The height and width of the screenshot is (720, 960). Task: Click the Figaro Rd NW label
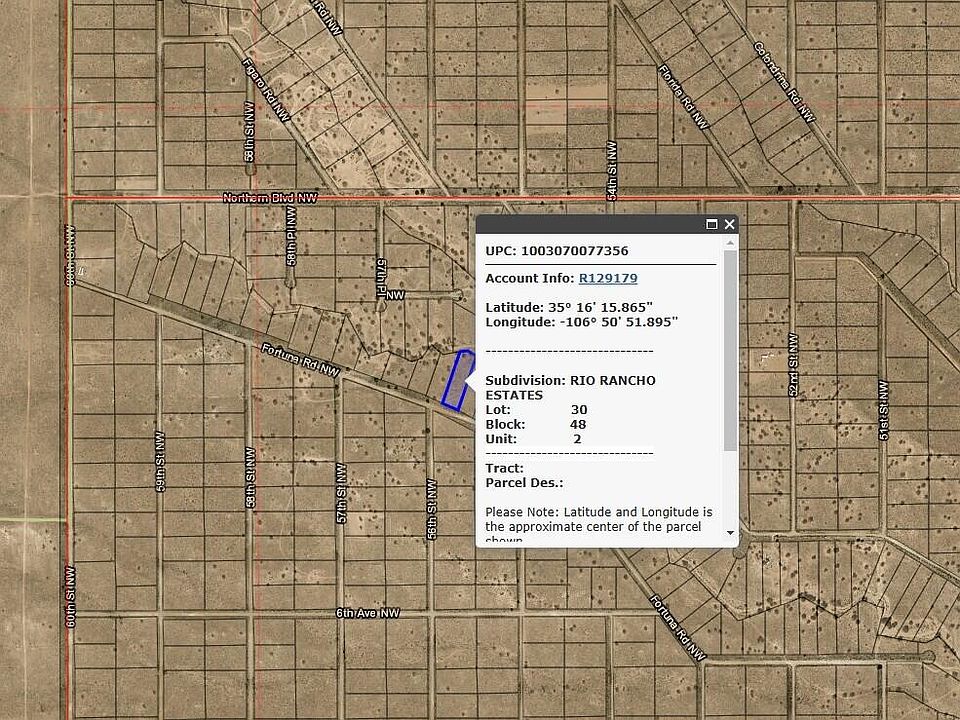point(267,90)
